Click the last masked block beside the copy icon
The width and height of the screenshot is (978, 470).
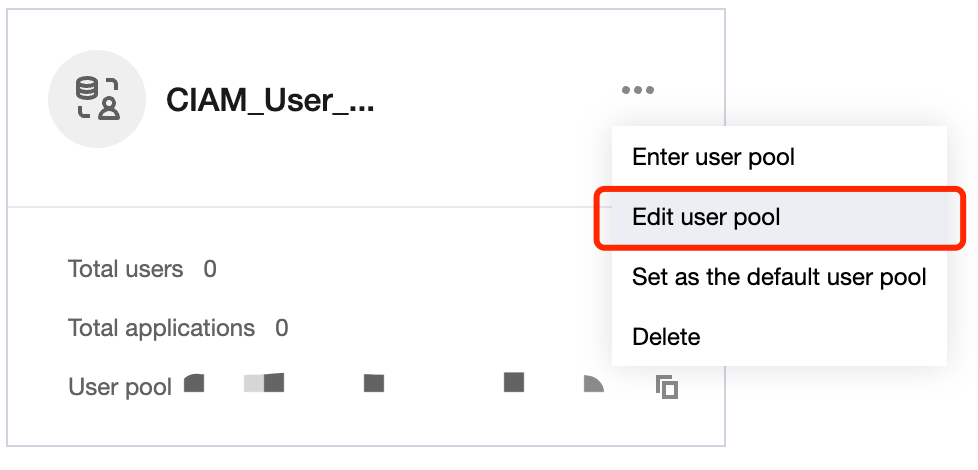click(x=593, y=383)
